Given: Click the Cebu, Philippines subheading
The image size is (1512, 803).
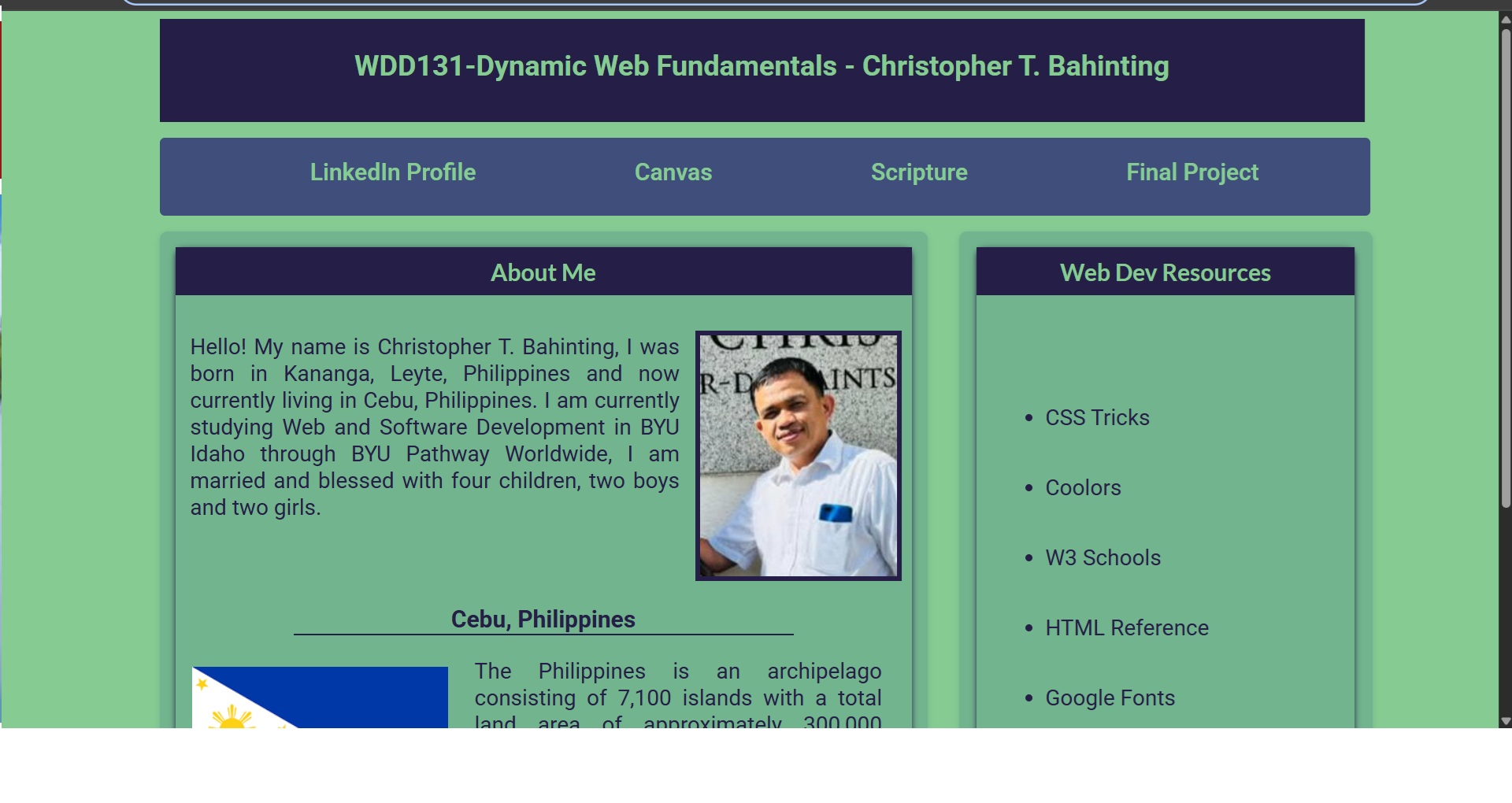Looking at the screenshot, I should [543, 620].
